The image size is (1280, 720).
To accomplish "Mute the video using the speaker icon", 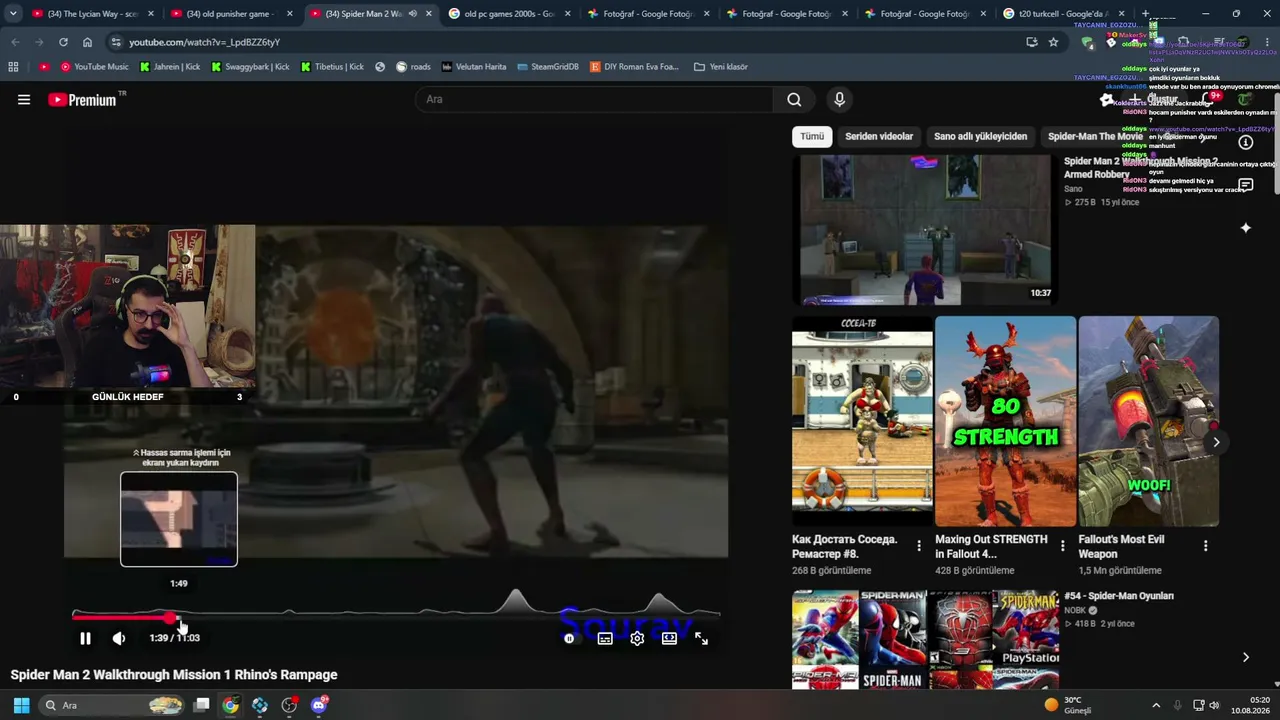I will pyautogui.click(x=119, y=638).
